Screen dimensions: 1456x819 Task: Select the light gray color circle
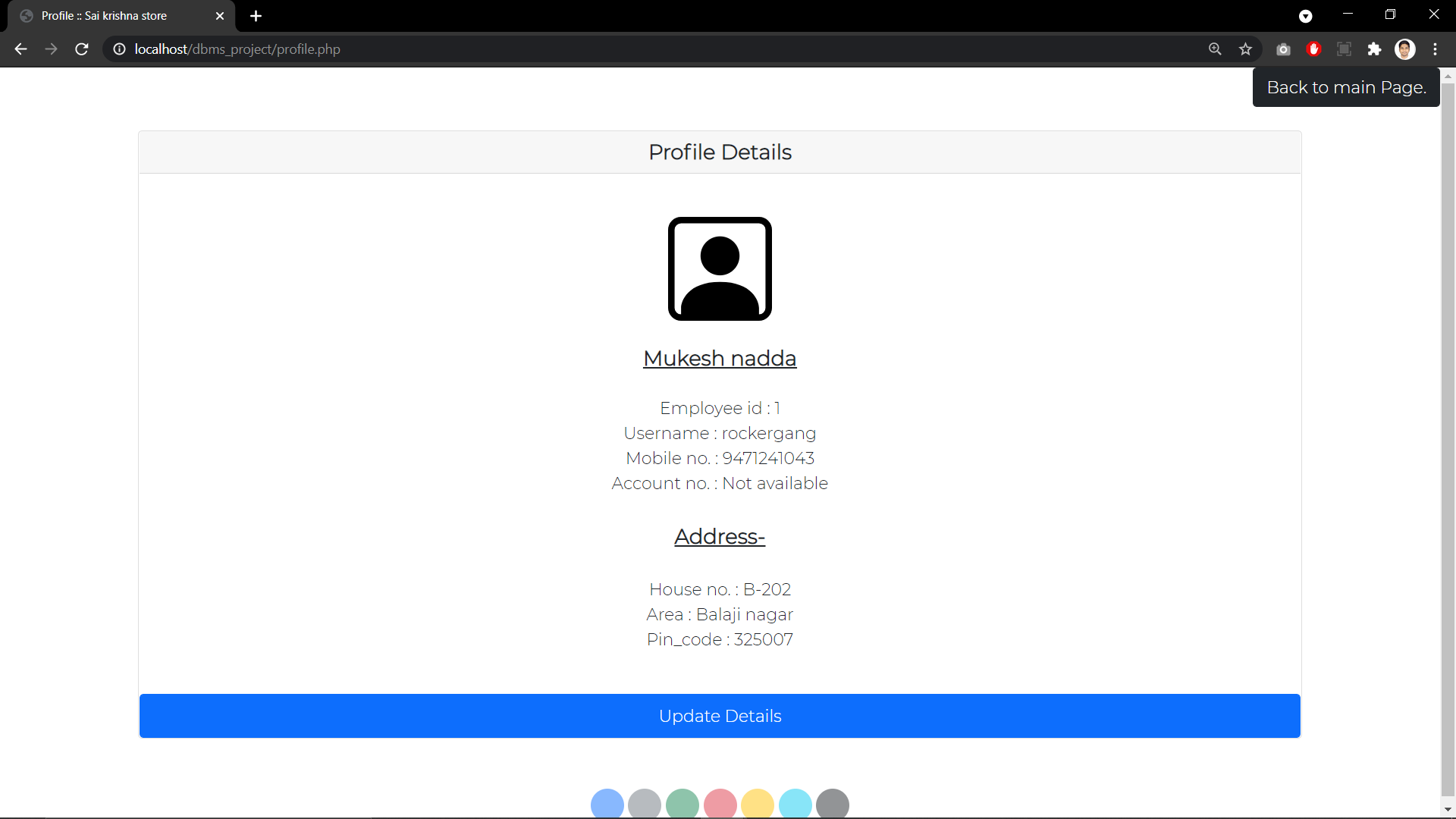tap(645, 804)
